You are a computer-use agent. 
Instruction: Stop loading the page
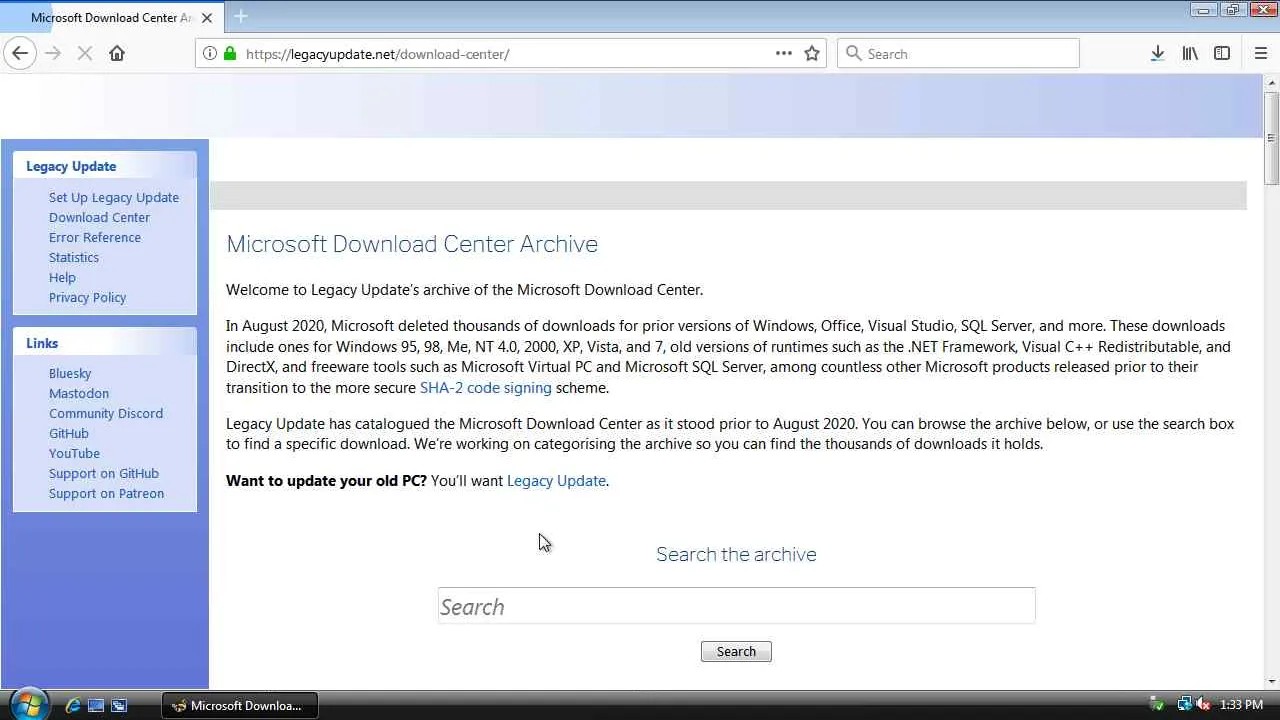85,54
